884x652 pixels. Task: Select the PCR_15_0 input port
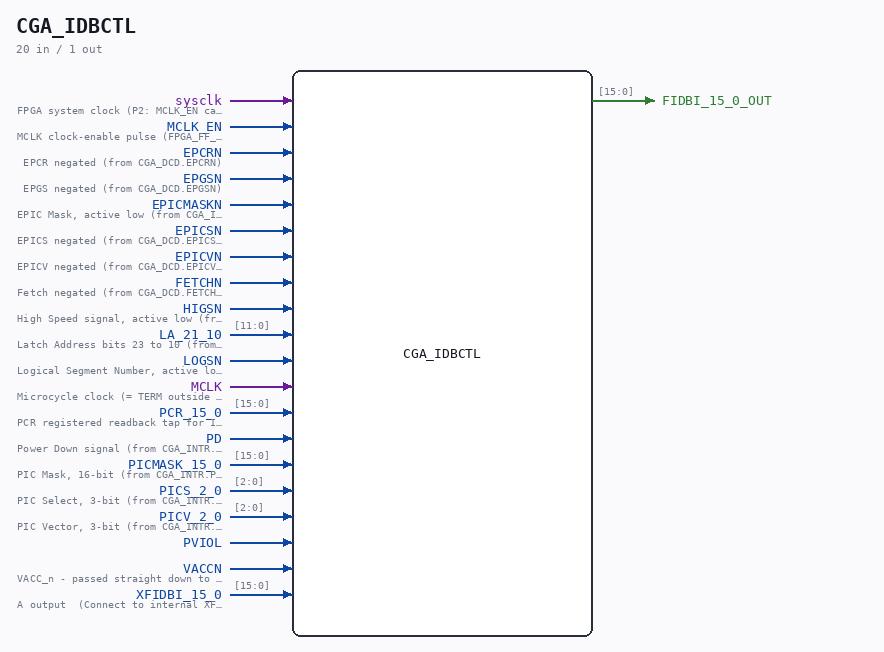click(x=191, y=412)
